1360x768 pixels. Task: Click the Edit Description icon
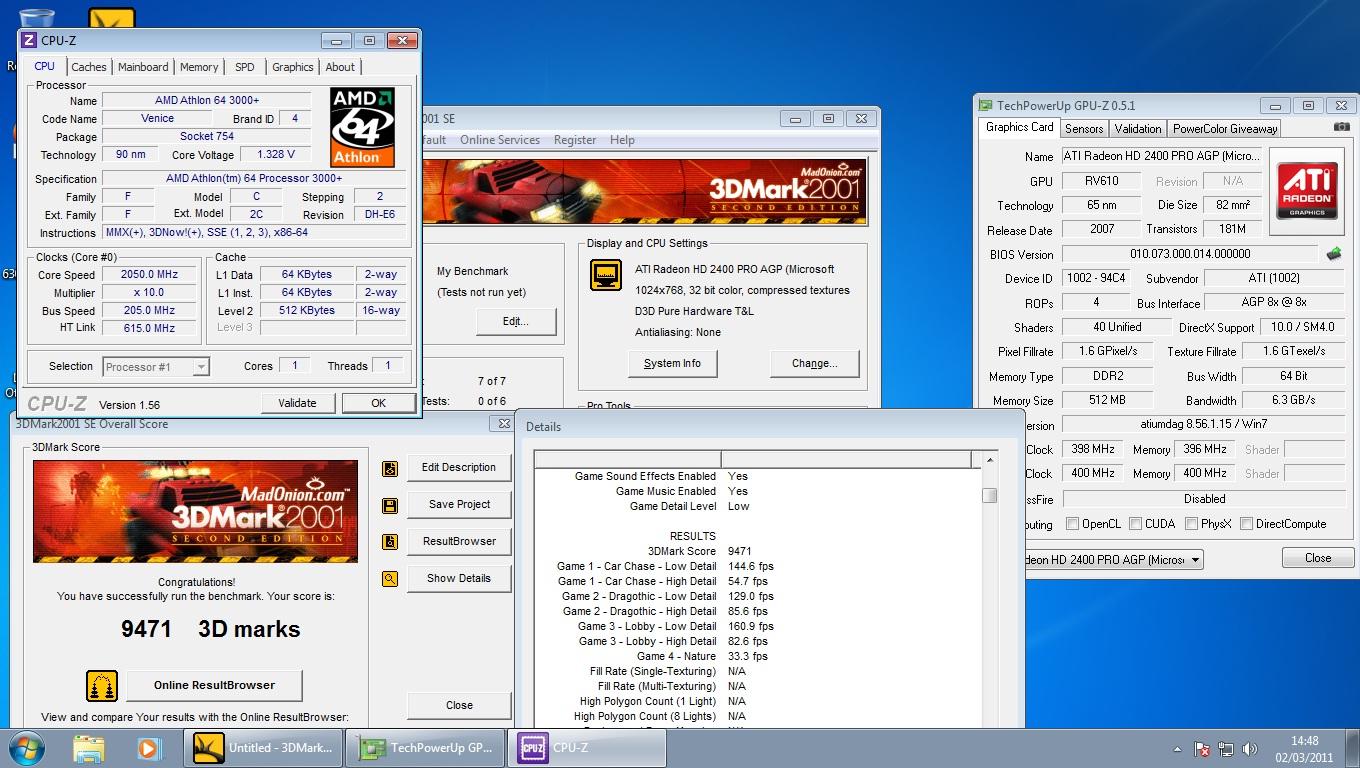pos(390,468)
